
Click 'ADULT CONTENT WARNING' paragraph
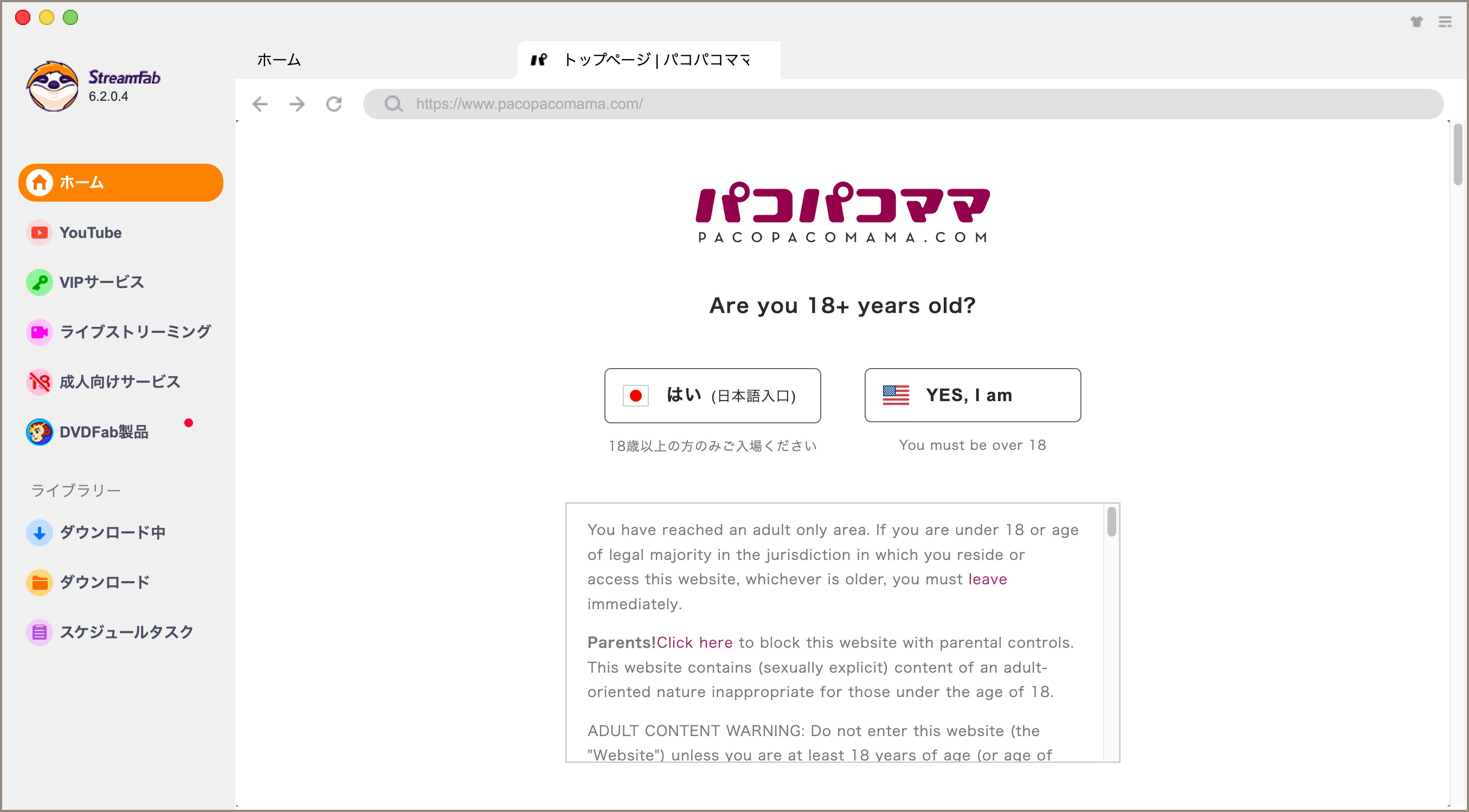coord(821,743)
